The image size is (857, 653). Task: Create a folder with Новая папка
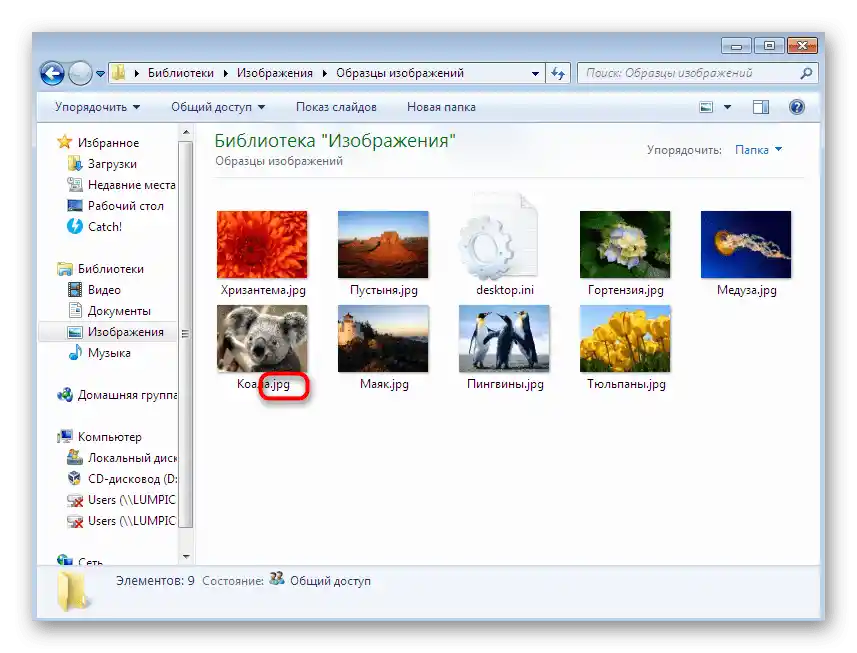coord(441,107)
